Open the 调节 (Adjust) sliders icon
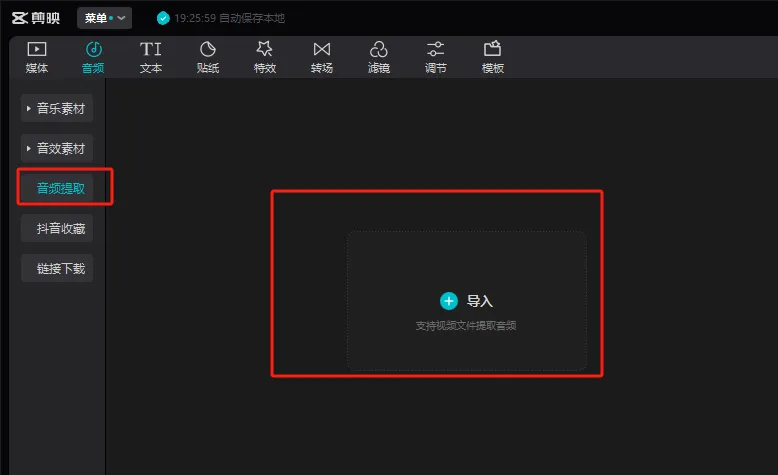Viewport: 778px width, 475px height. tap(435, 49)
